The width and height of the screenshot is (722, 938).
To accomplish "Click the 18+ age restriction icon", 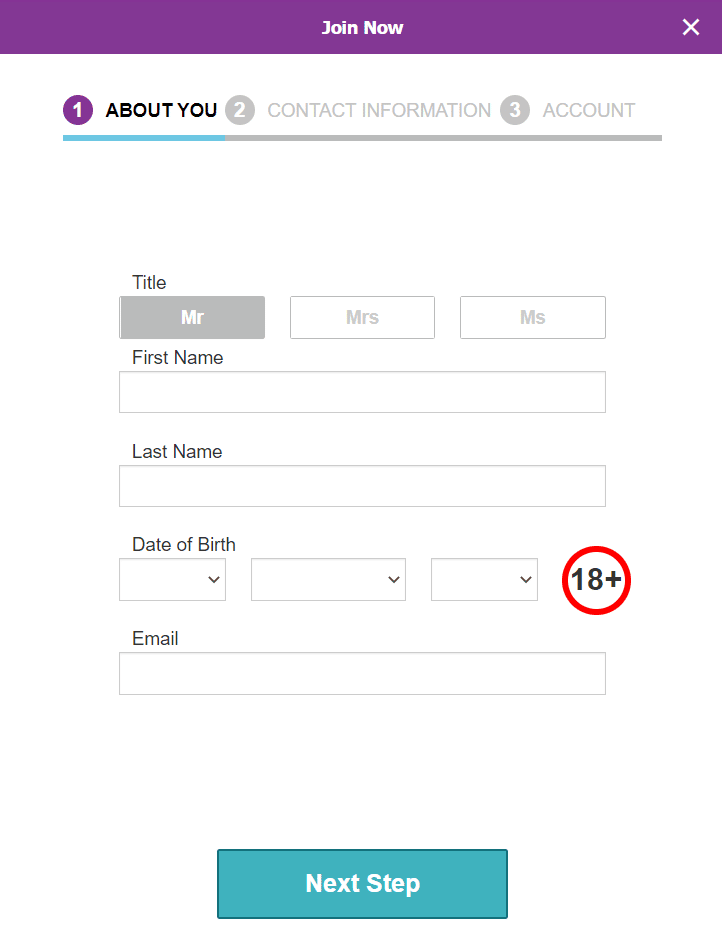I will [596, 580].
